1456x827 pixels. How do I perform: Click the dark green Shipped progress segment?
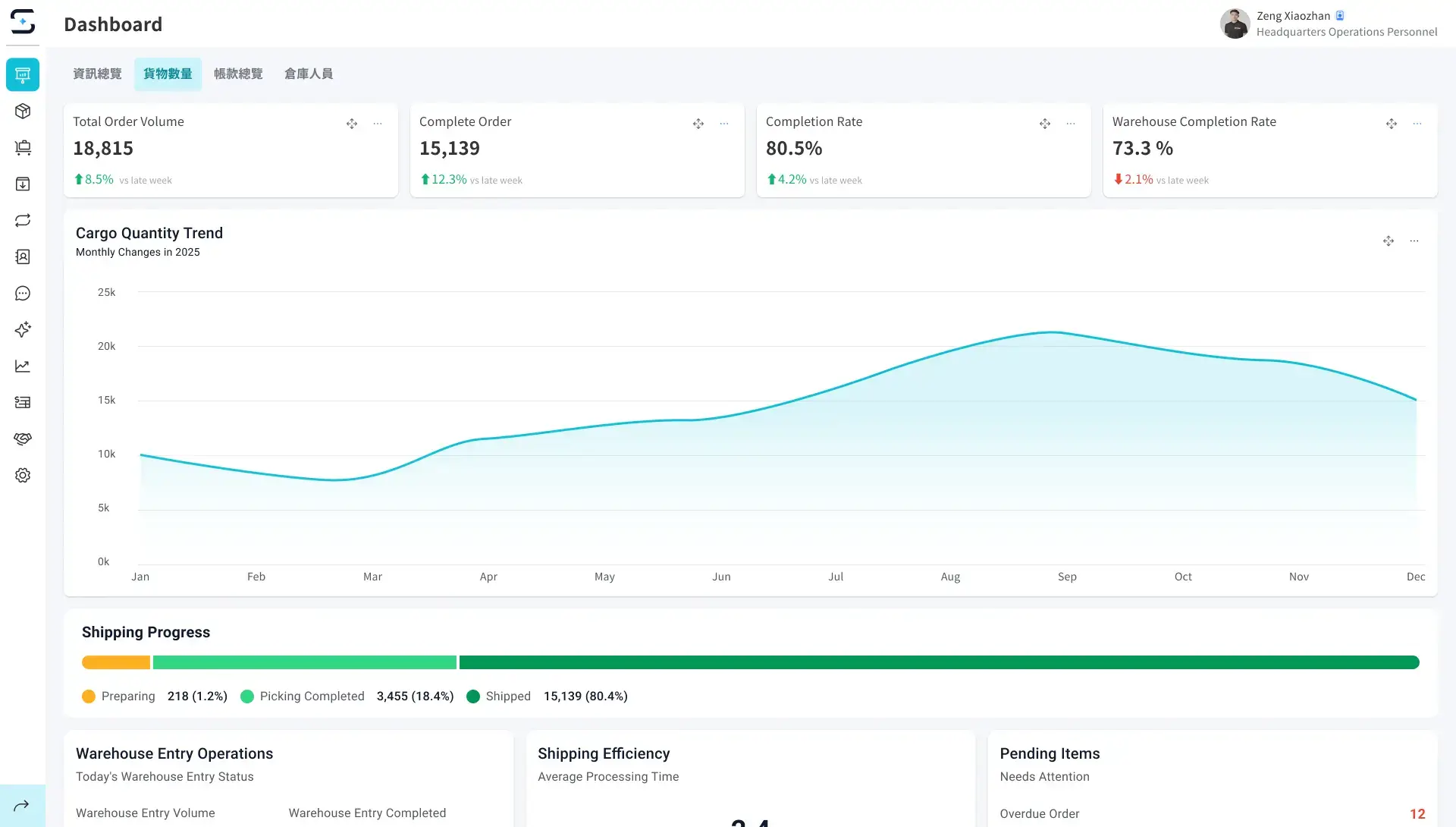(x=939, y=663)
